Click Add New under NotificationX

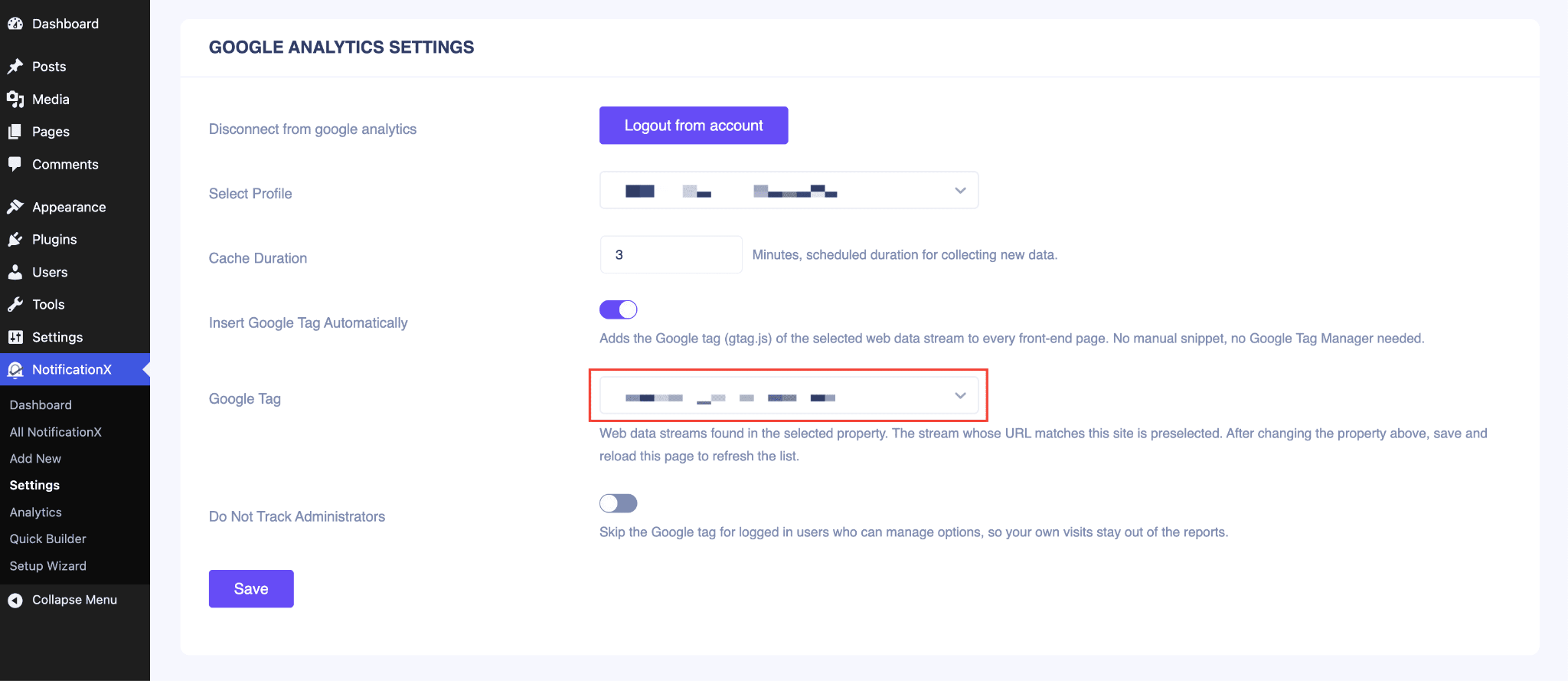(x=35, y=459)
